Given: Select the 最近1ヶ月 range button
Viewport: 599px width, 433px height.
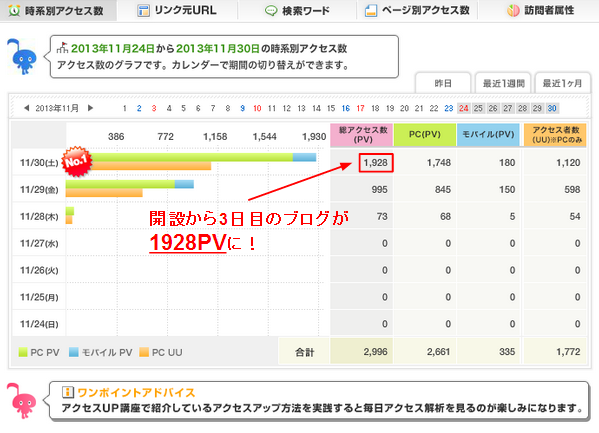Looking at the screenshot, I should point(563,83).
